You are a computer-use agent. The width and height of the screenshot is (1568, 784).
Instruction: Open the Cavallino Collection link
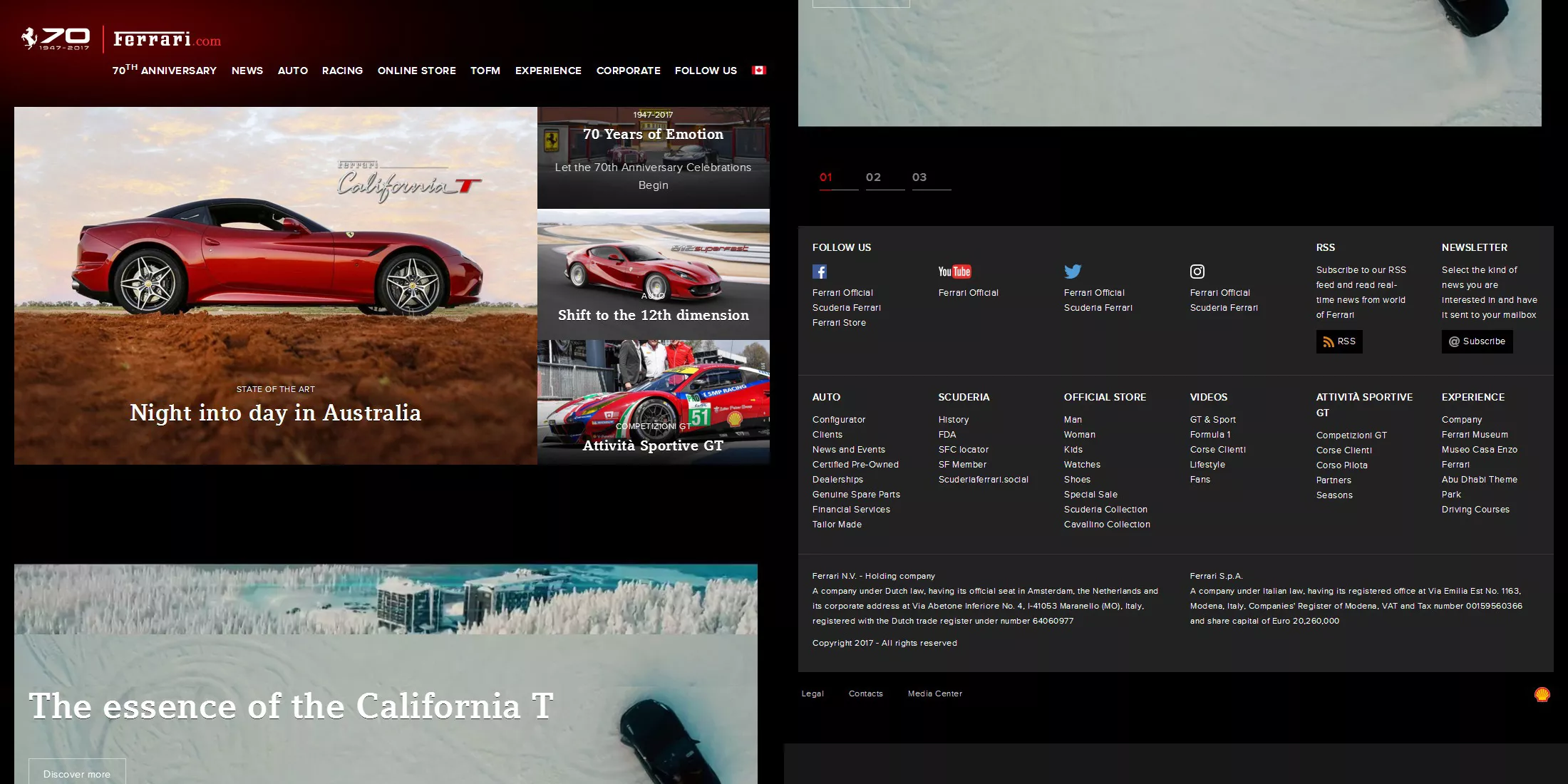pos(1107,525)
